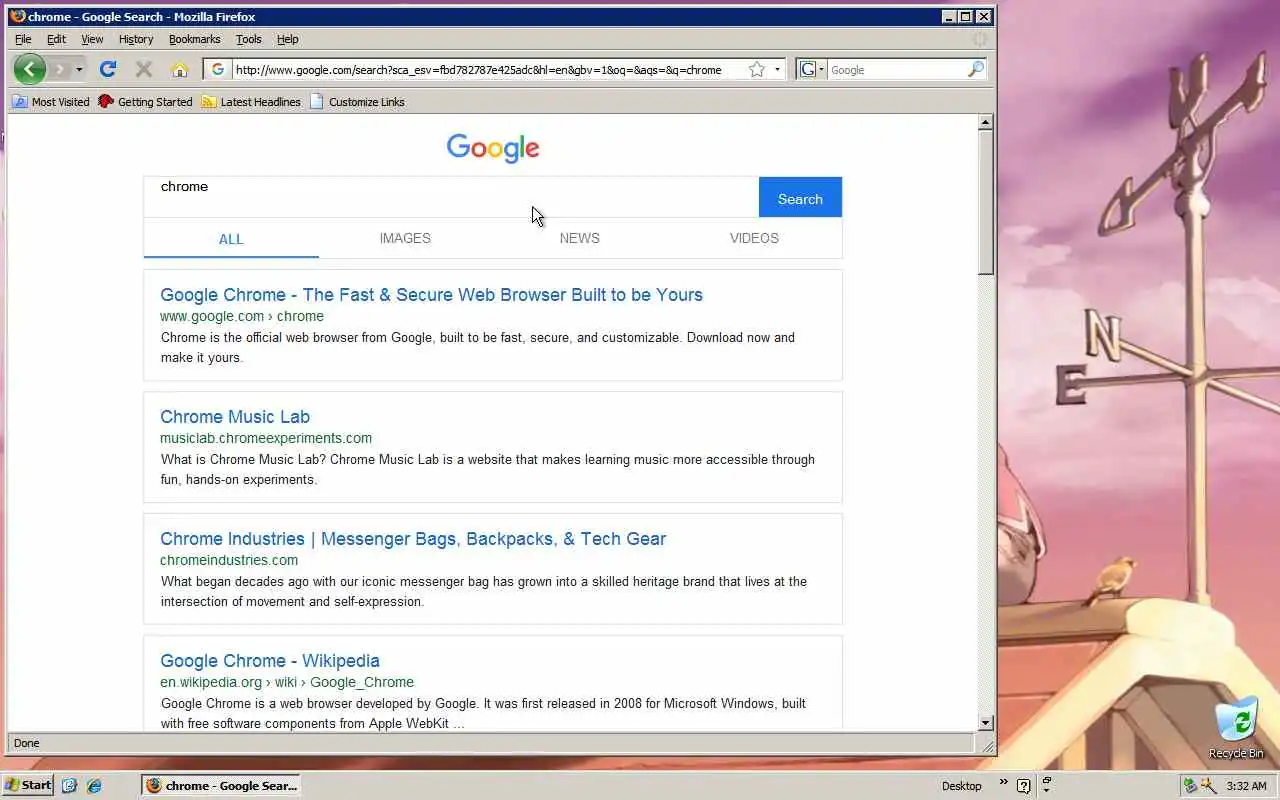Viewport: 1280px width, 800px height.
Task: Click the vertical scrollbar thumb
Action: click(x=985, y=203)
